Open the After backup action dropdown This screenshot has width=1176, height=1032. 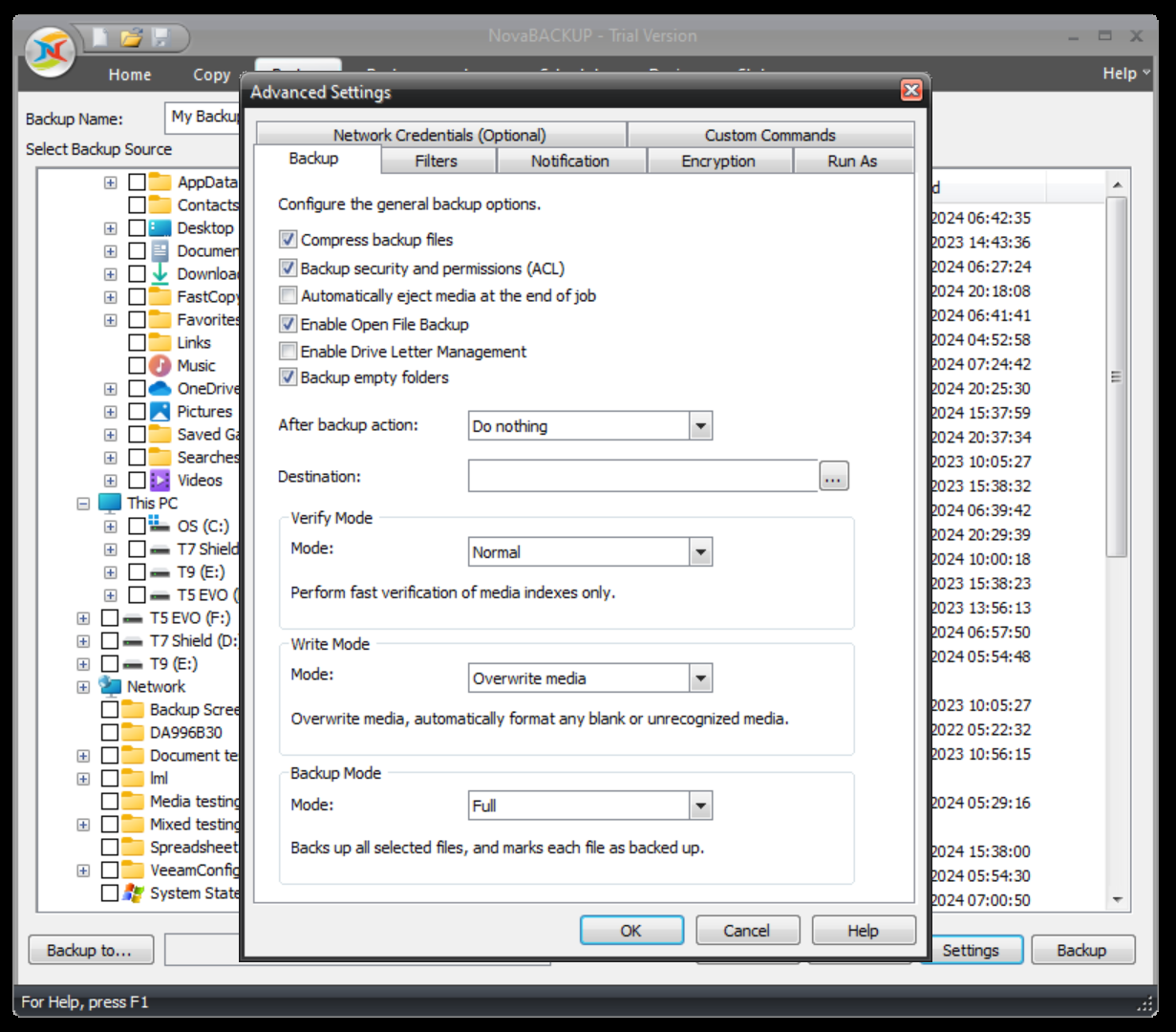point(701,426)
